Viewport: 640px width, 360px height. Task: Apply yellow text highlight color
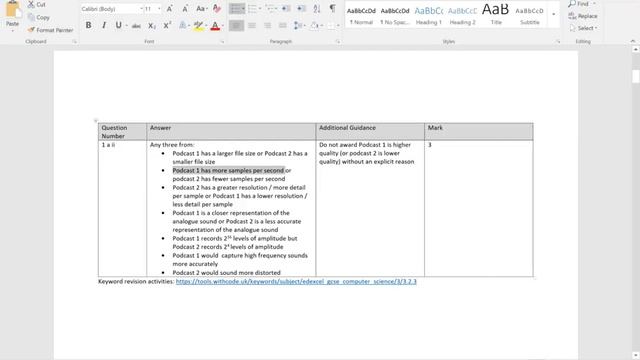point(198,26)
